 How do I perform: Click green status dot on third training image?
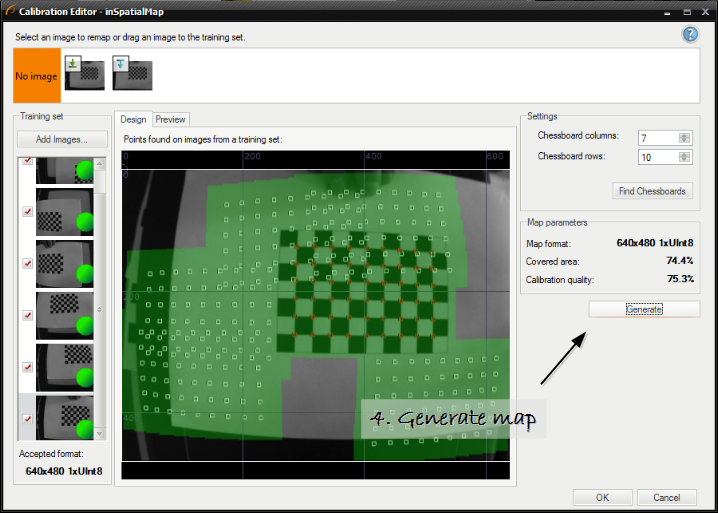click(85, 274)
